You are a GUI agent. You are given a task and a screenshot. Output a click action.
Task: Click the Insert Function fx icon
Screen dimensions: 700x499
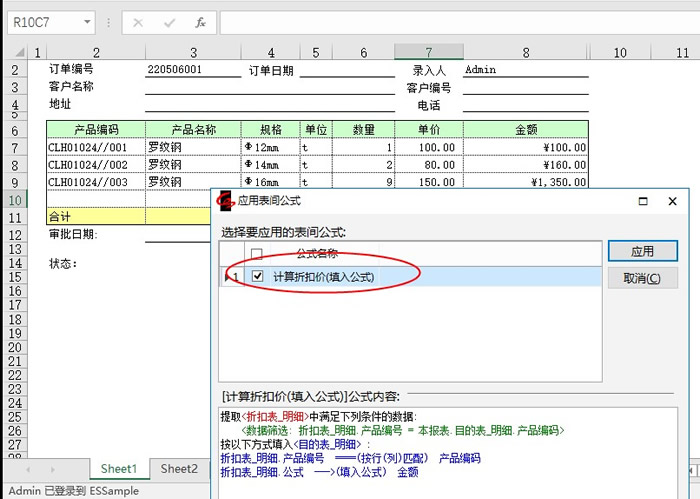click(x=200, y=22)
